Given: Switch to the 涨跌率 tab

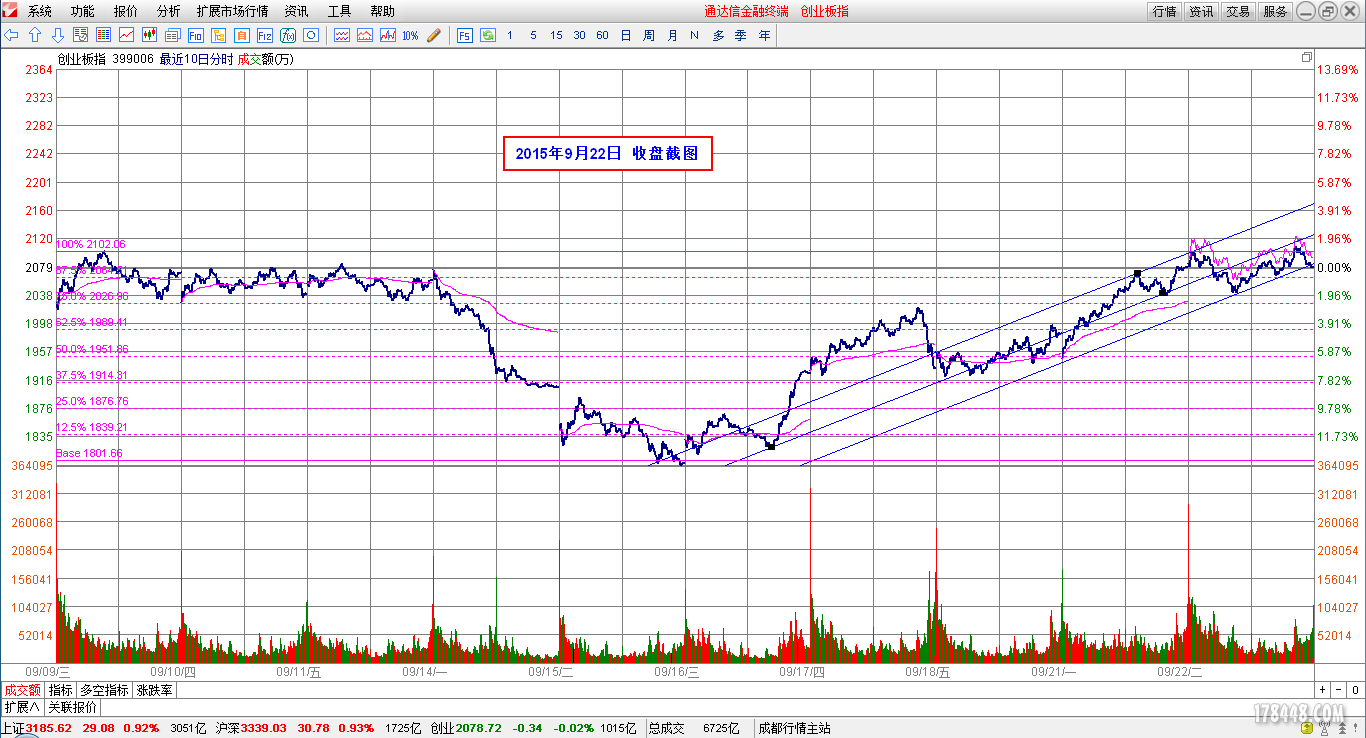Looking at the screenshot, I should (x=154, y=690).
